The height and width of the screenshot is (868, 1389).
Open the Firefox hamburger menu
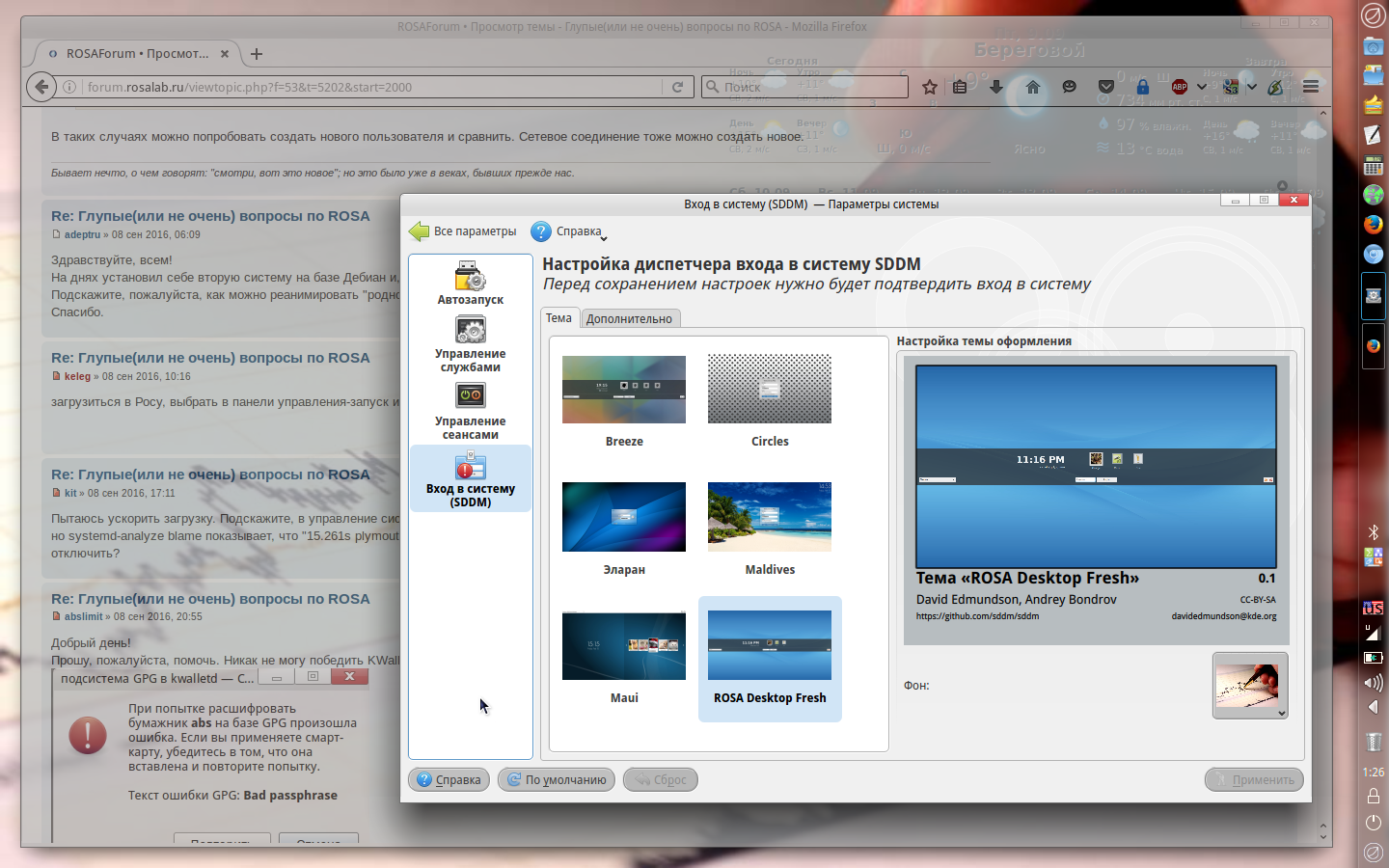1311,87
